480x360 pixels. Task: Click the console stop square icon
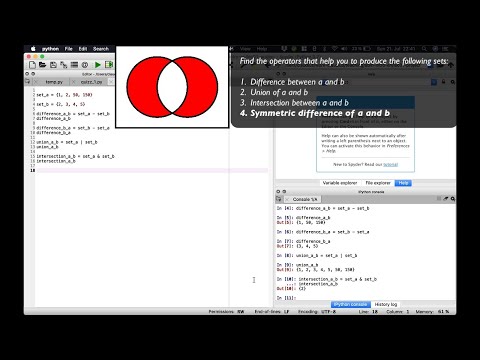pos(439,199)
